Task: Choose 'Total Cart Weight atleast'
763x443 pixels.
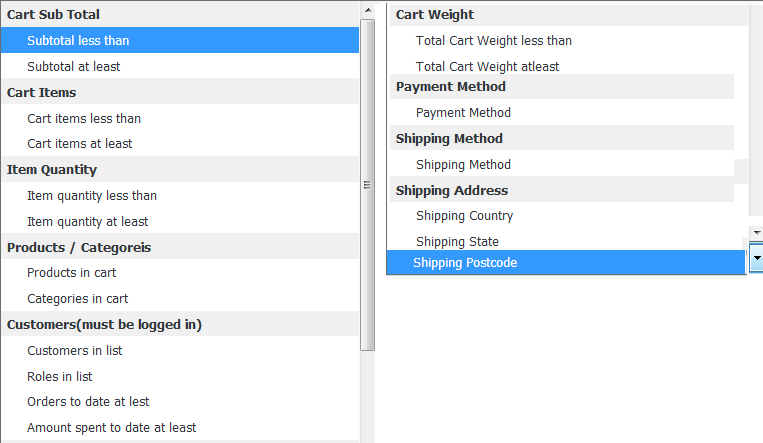Action: point(568,65)
